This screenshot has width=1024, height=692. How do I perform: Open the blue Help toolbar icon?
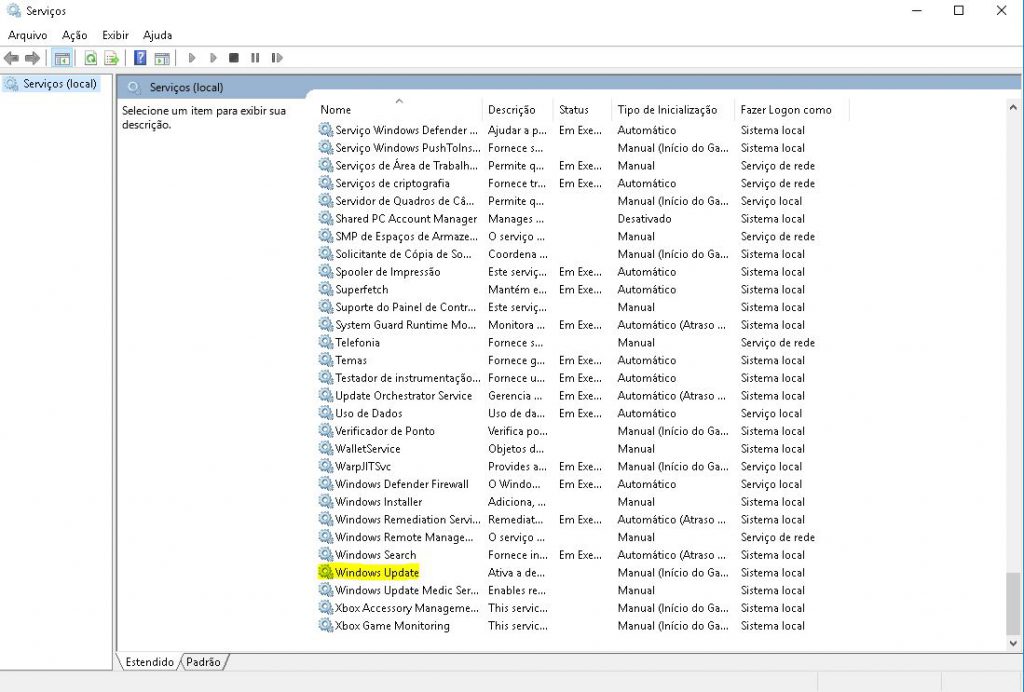click(140, 58)
